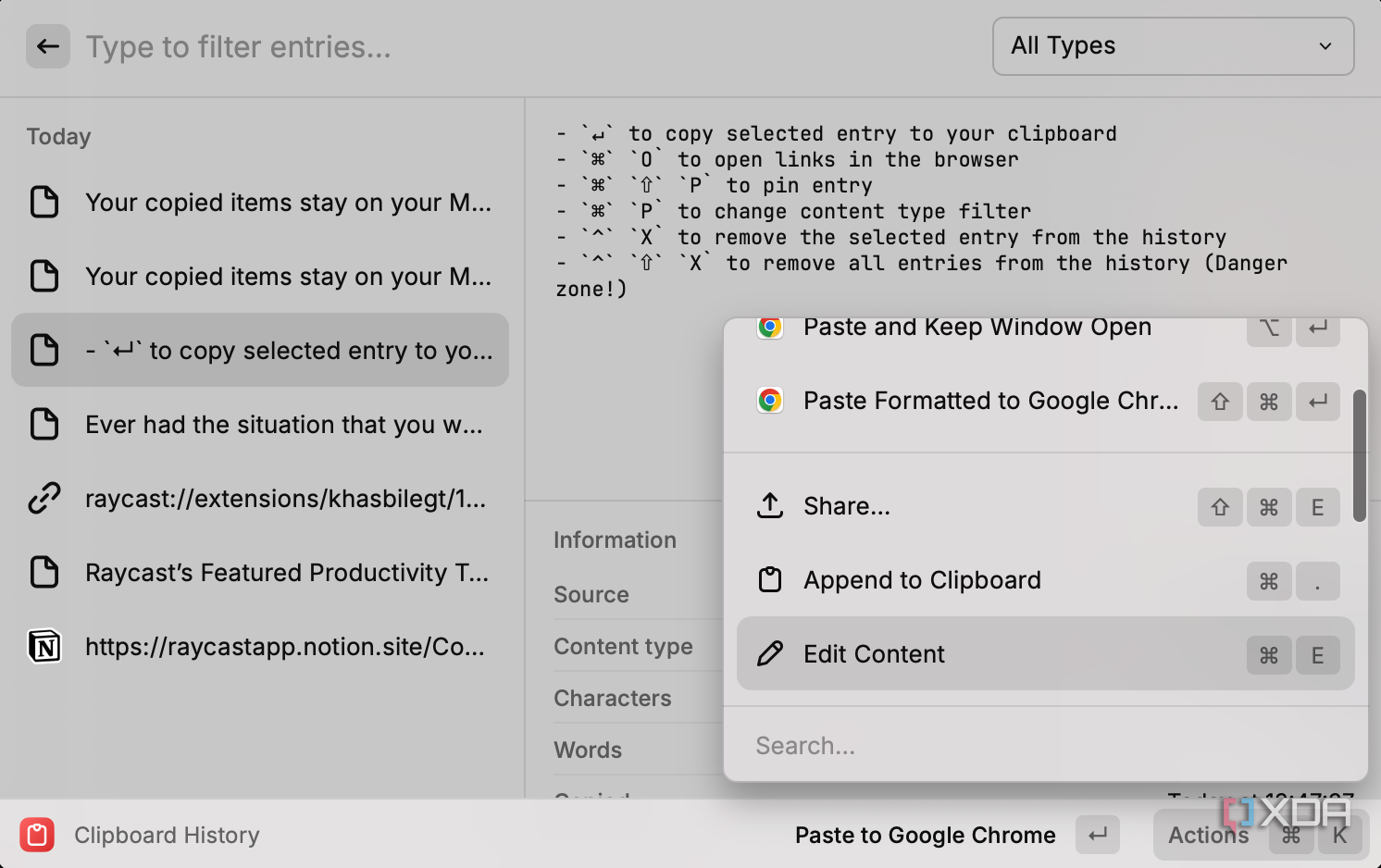Click link icon beside raycast://extensions entry
The height and width of the screenshot is (868, 1381).
[x=44, y=498]
